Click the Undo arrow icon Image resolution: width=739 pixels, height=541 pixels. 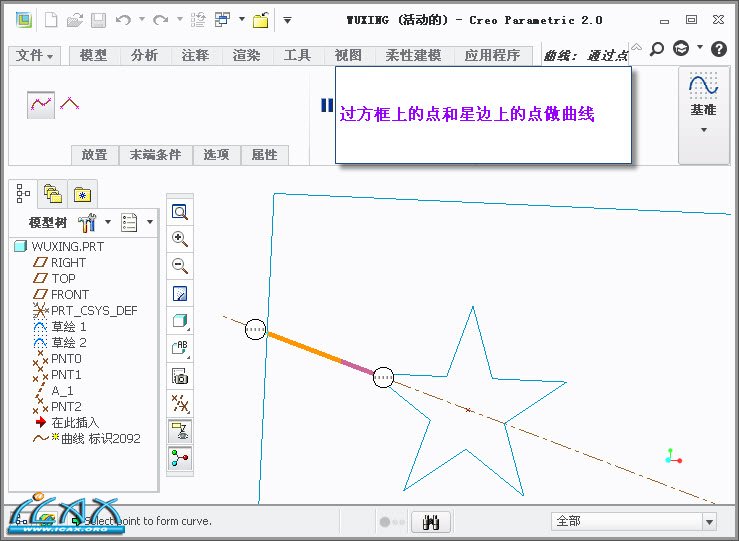tap(123, 20)
